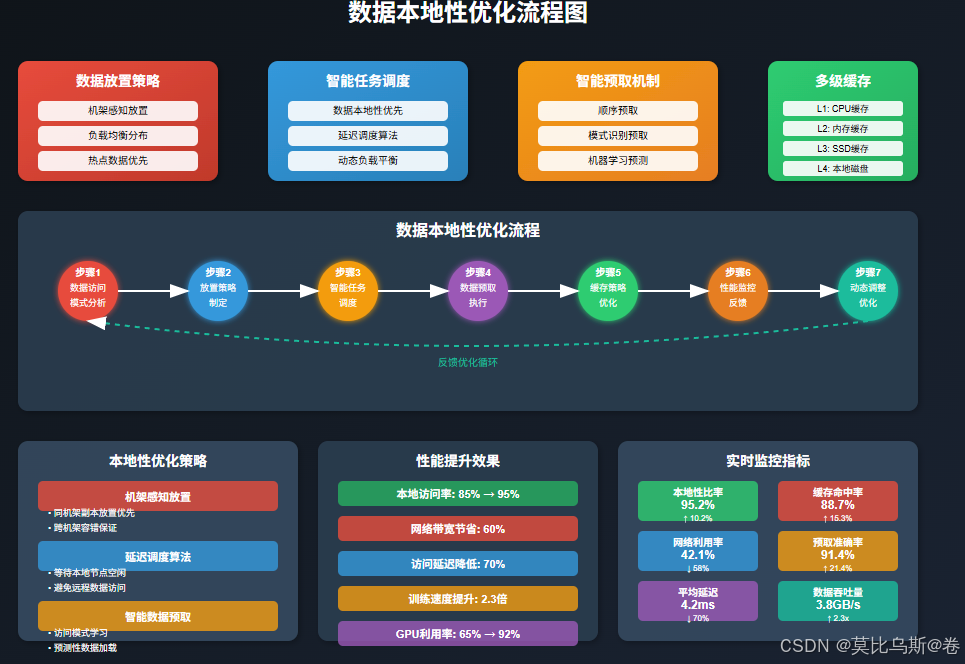Click 延迟调度算法 pill in 智能任务调度 card
965x664 pixels.
(367, 135)
